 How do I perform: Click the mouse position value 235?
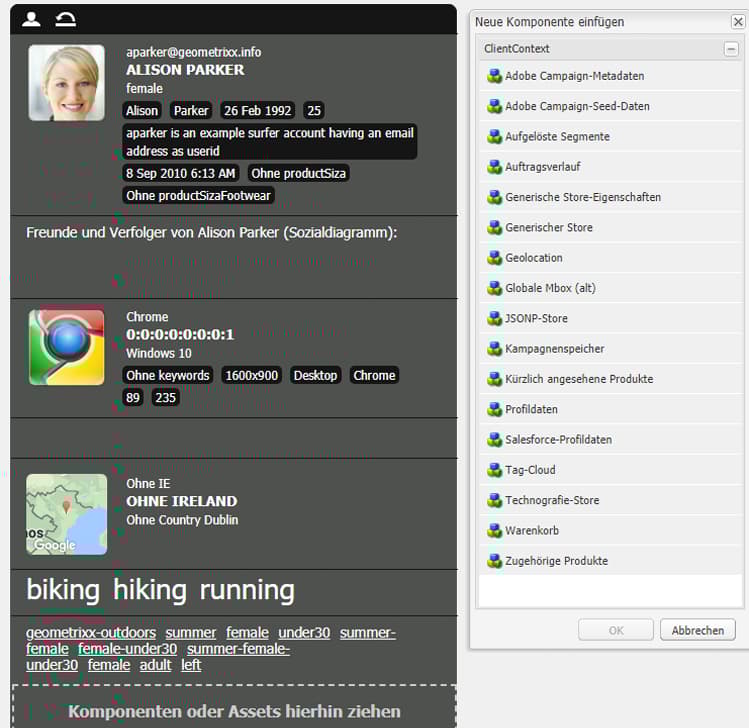(166, 397)
